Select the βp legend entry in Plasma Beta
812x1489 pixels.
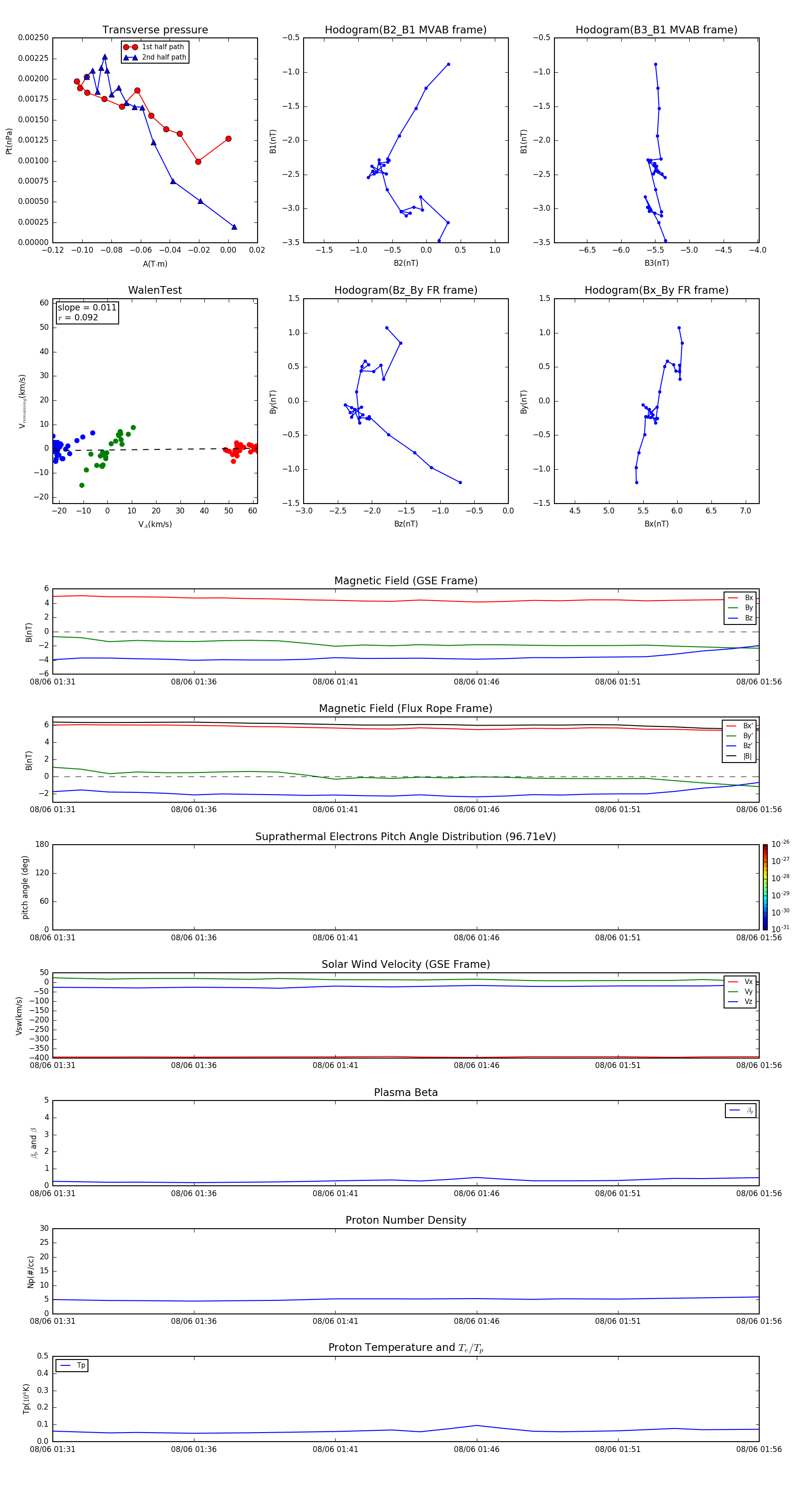741,1110
